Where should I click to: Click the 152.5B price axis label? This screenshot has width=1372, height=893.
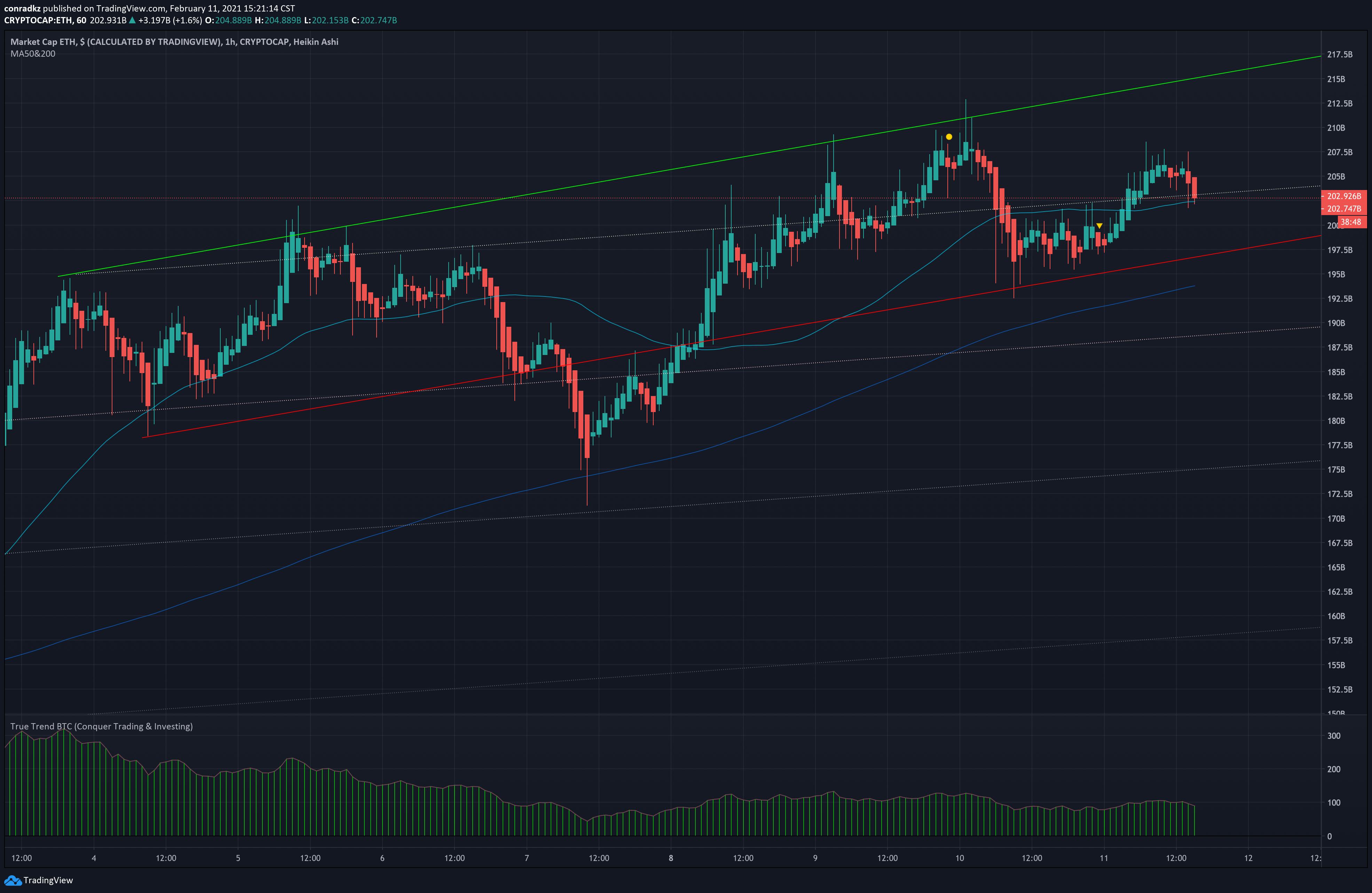point(1340,689)
